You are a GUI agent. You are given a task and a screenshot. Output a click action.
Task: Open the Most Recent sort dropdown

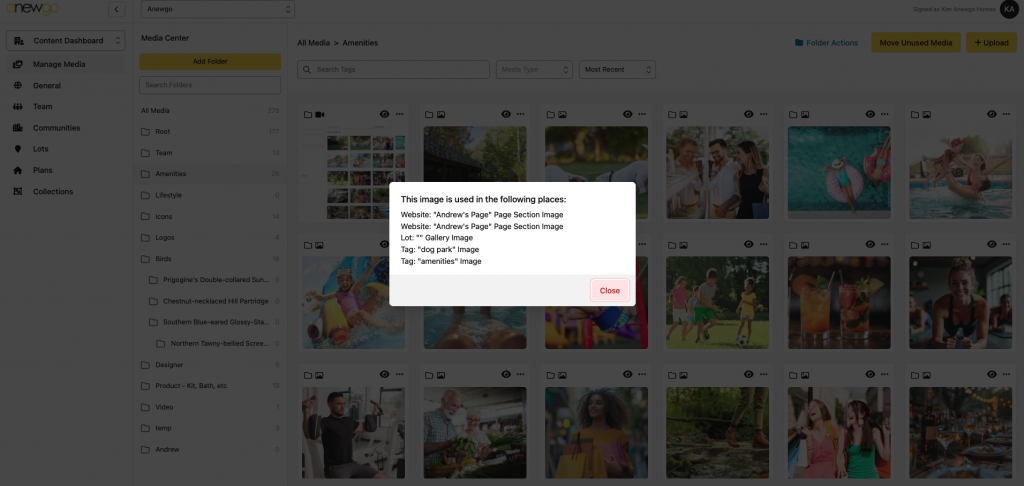click(x=617, y=70)
